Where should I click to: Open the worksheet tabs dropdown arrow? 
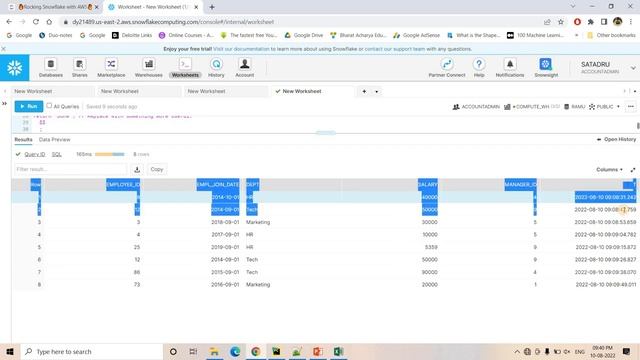[x=376, y=91]
